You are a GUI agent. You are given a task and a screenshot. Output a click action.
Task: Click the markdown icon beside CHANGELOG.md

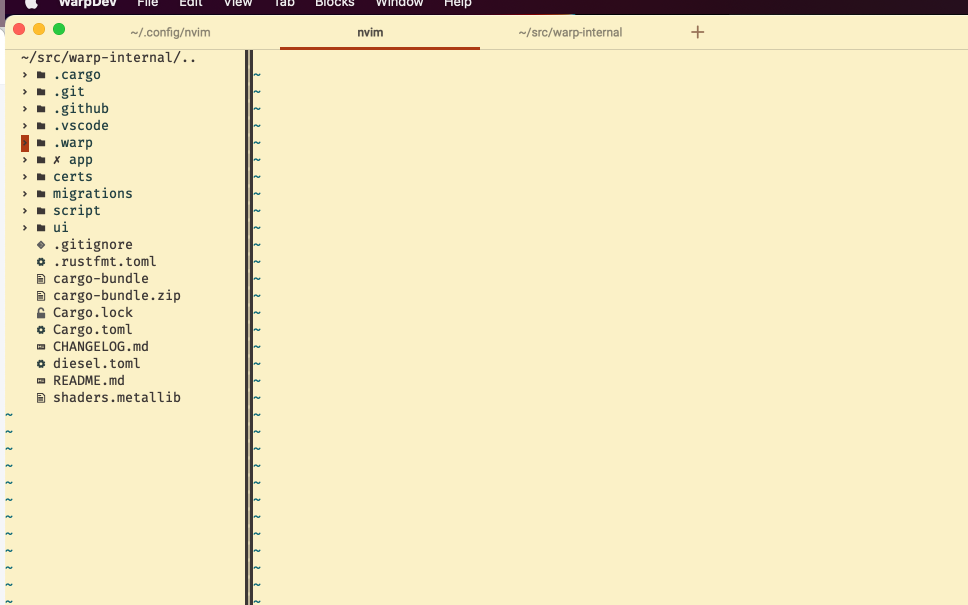tap(40, 346)
